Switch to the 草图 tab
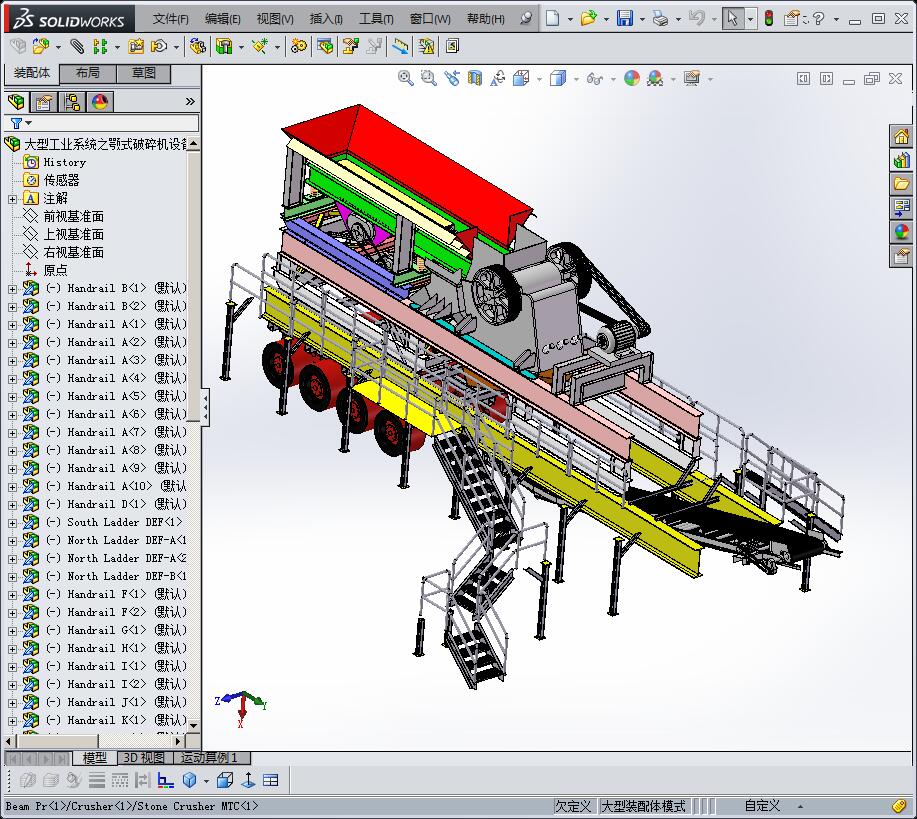The height and width of the screenshot is (819, 917). pos(144,73)
